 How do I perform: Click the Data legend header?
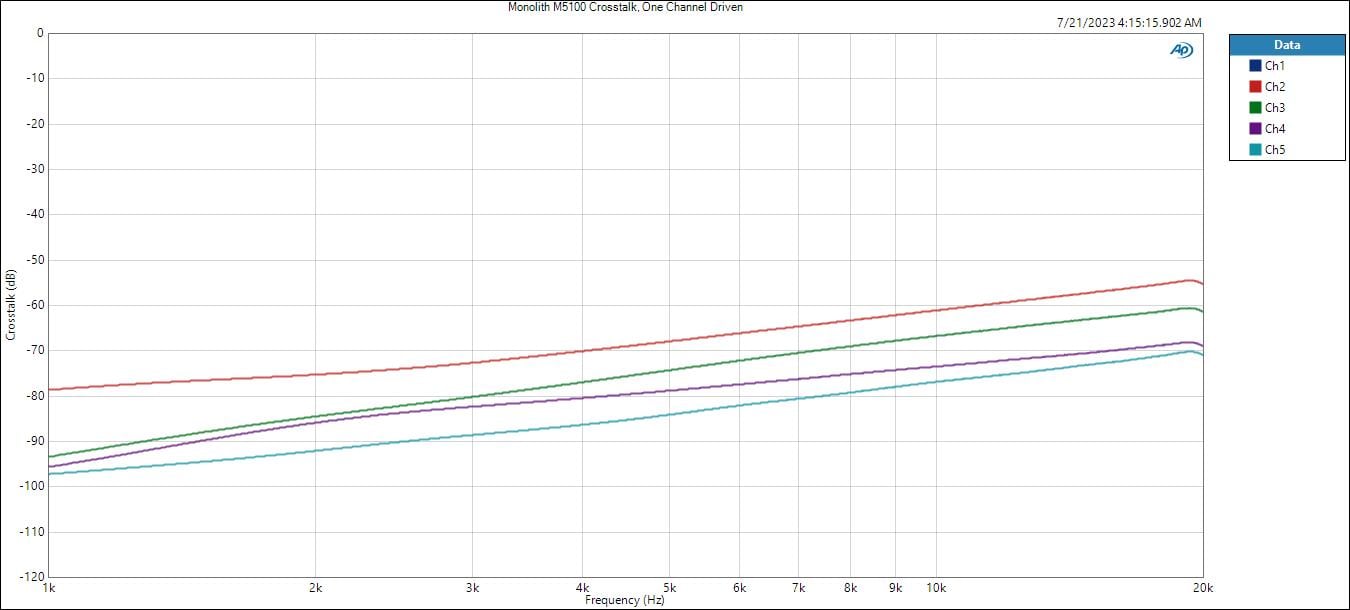point(1287,45)
